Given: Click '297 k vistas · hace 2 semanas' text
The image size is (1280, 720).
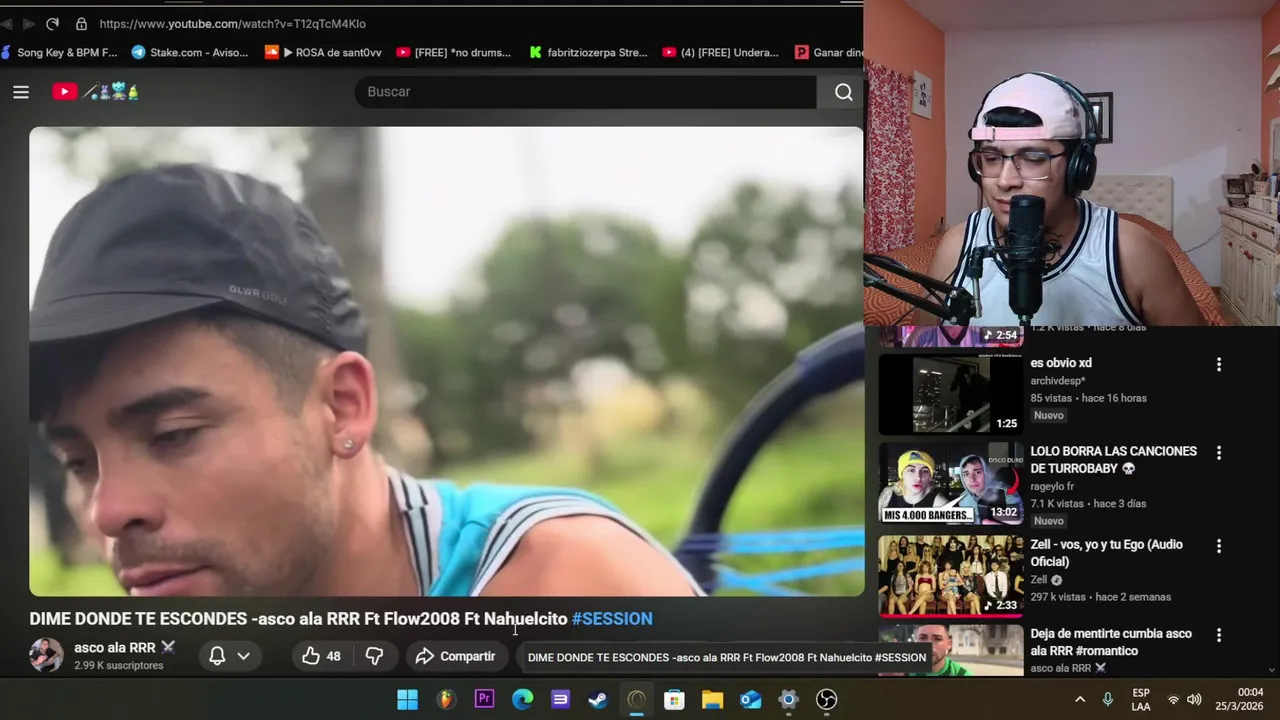Looking at the screenshot, I should [1101, 597].
